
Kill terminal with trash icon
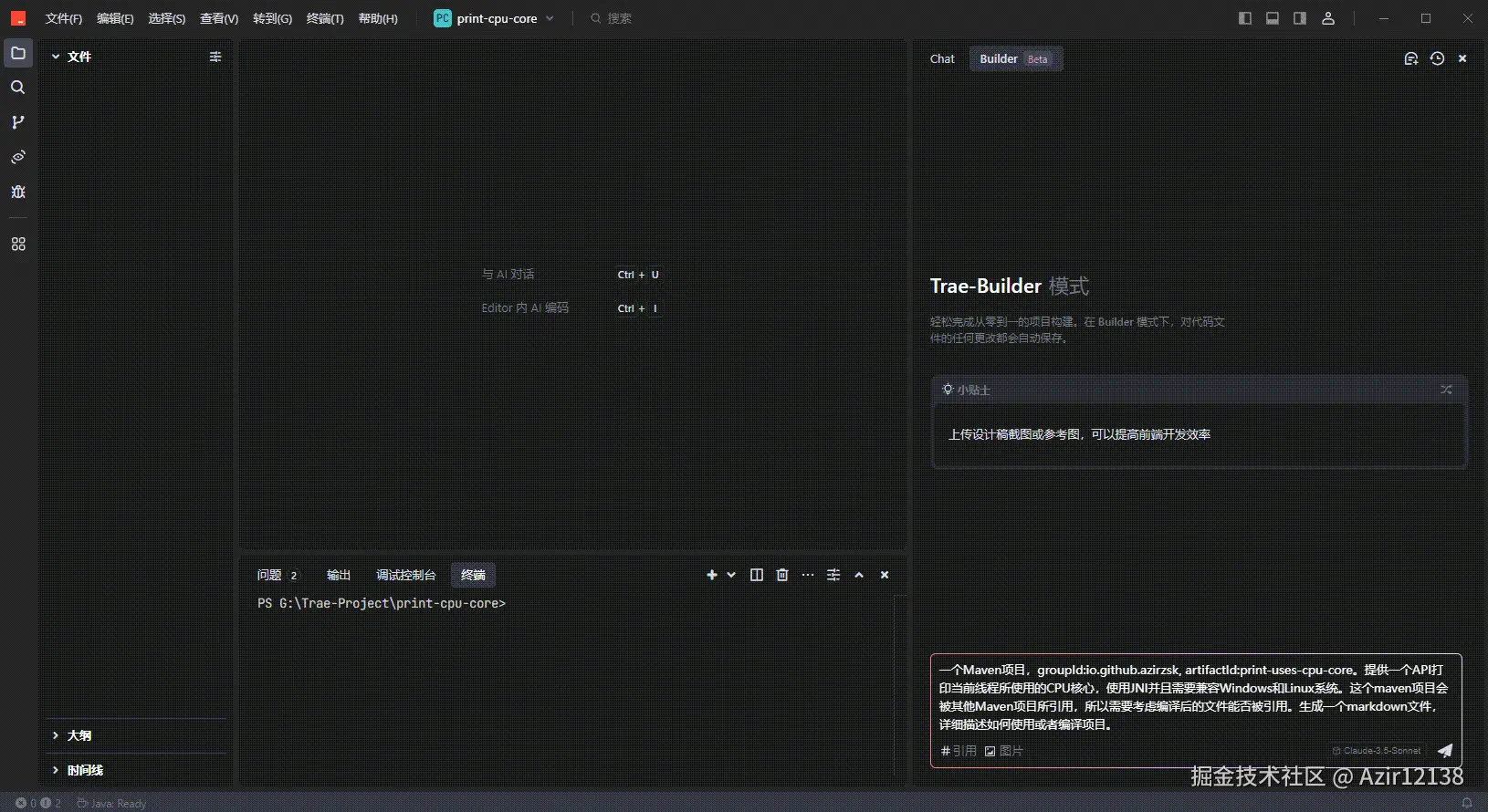(782, 575)
